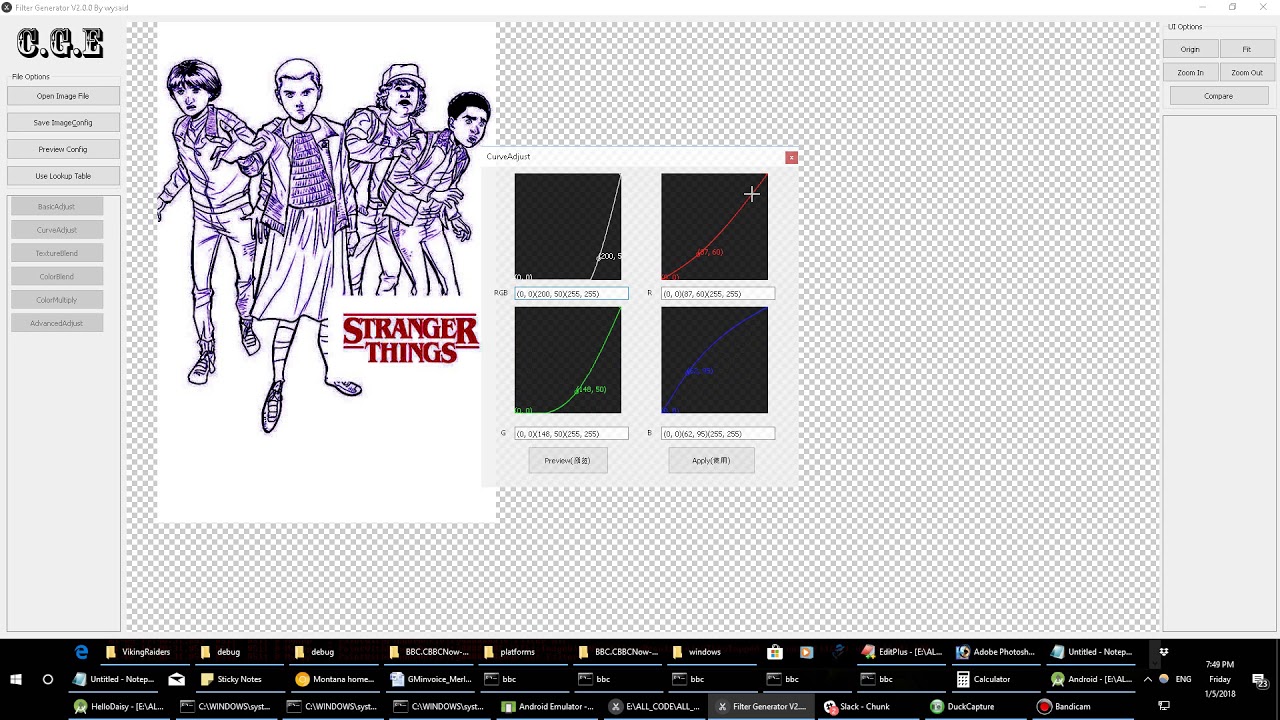The height and width of the screenshot is (720, 1280).
Task: Close the CurveAdjust dialog
Action: click(791, 157)
